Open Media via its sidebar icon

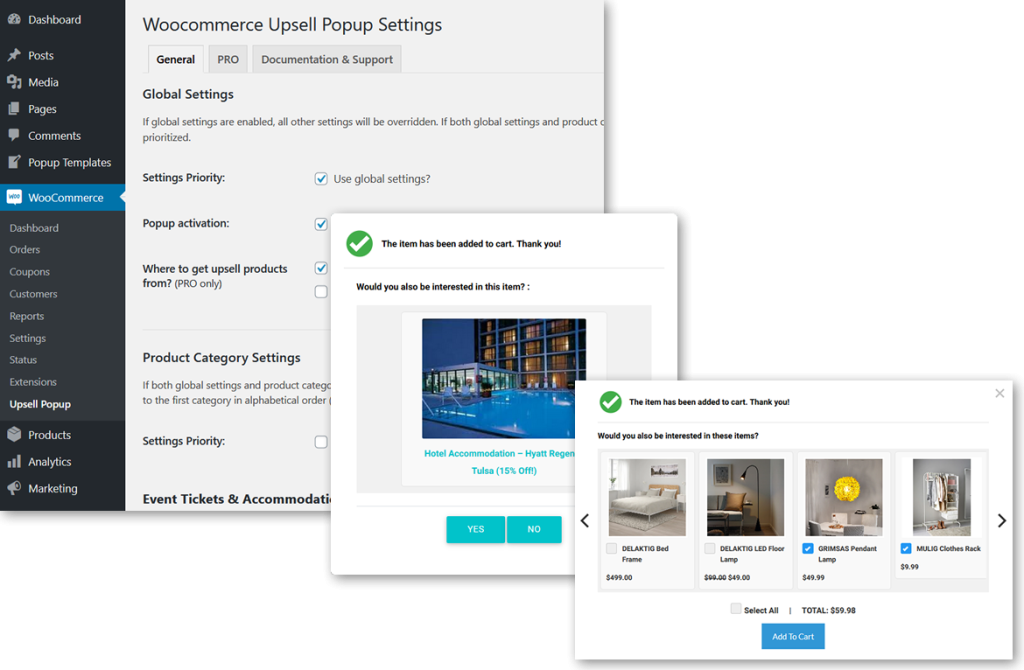point(14,83)
